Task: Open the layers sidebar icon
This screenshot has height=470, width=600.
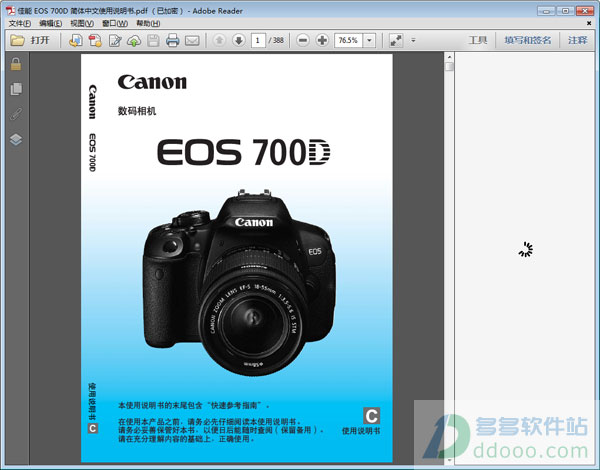Action: (16, 139)
